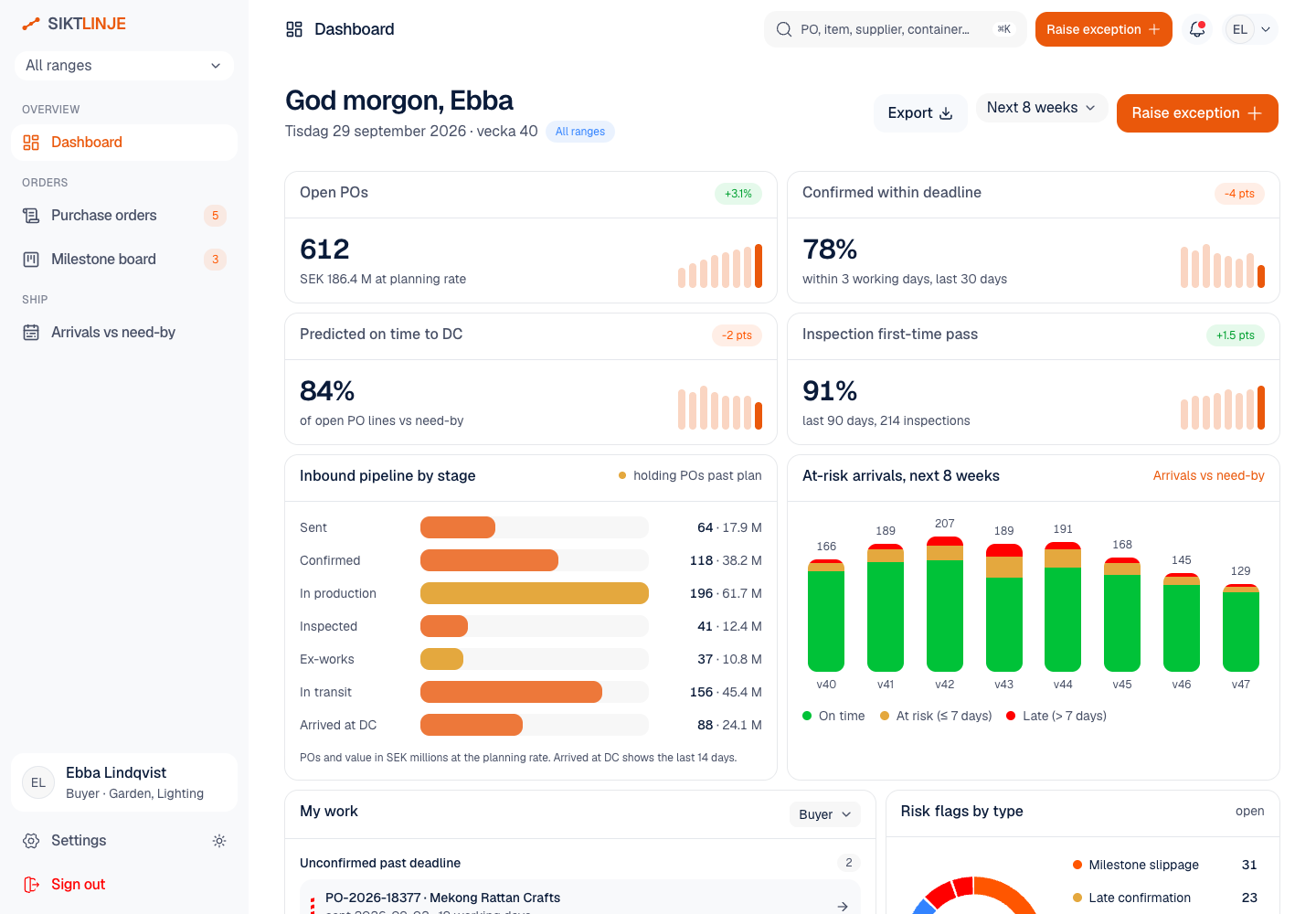1316x914 pixels.
Task: Click the Settings gear icon
Action: click(31, 841)
